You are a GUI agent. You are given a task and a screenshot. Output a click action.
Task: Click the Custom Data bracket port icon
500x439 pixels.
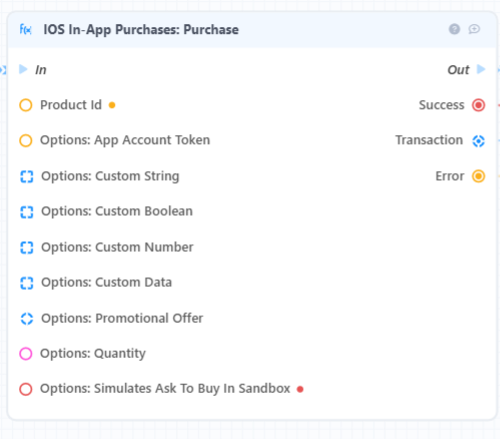[x=27, y=283]
